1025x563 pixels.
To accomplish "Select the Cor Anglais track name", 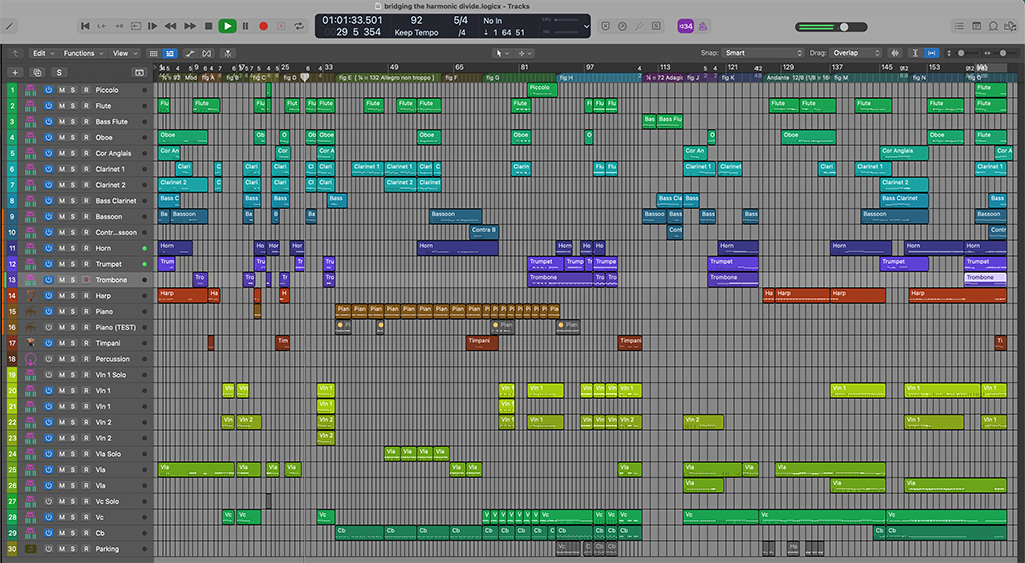I will (x=113, y=154).
